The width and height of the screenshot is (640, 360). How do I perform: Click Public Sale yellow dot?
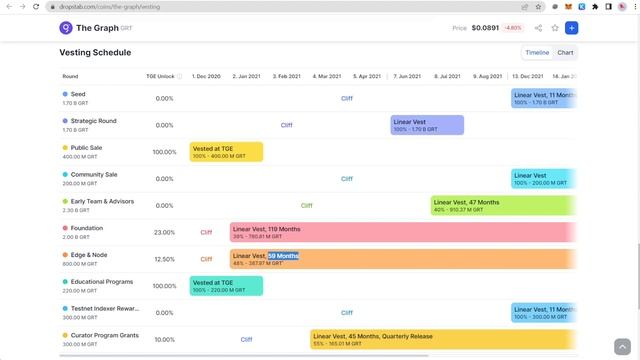[65, 147]
